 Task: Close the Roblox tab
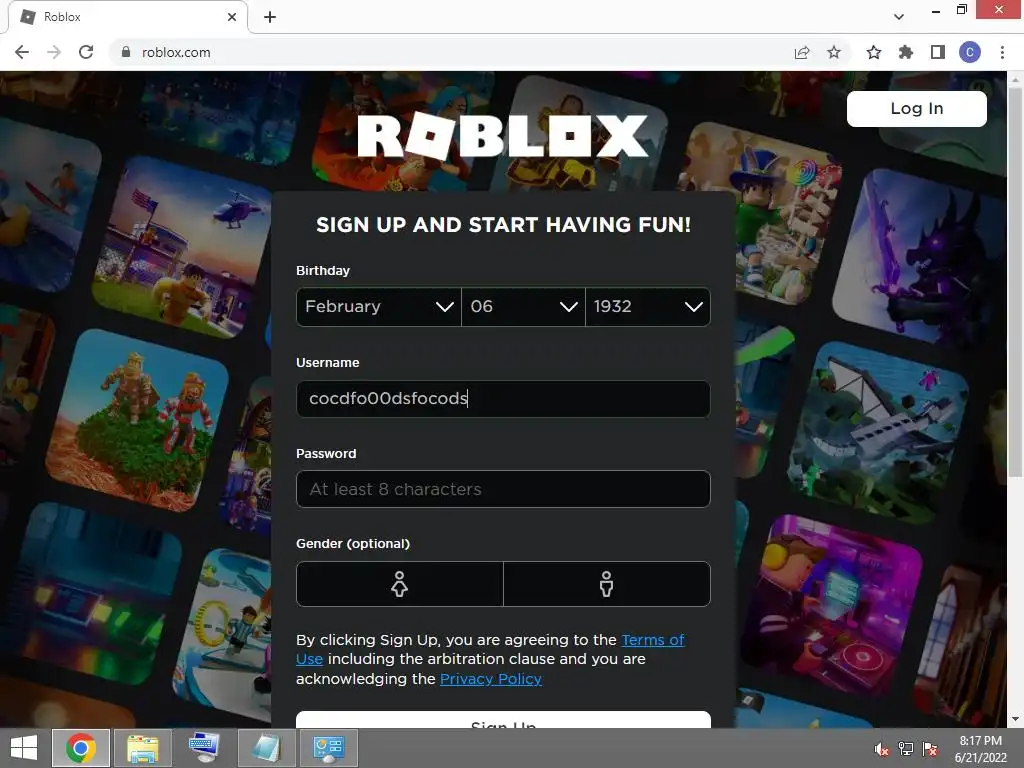pos(232,17)
